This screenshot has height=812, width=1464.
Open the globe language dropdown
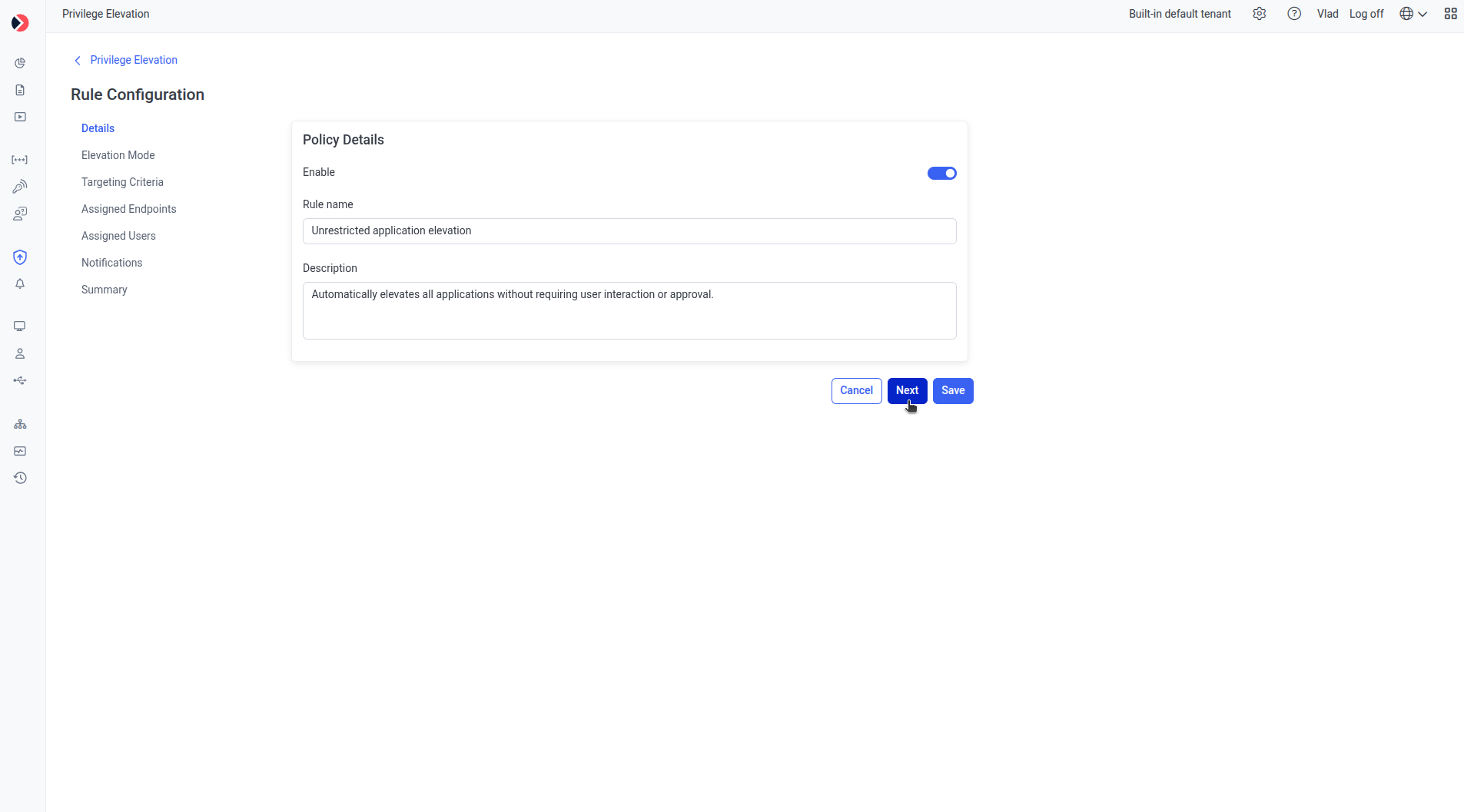(x=1413, y=14)
